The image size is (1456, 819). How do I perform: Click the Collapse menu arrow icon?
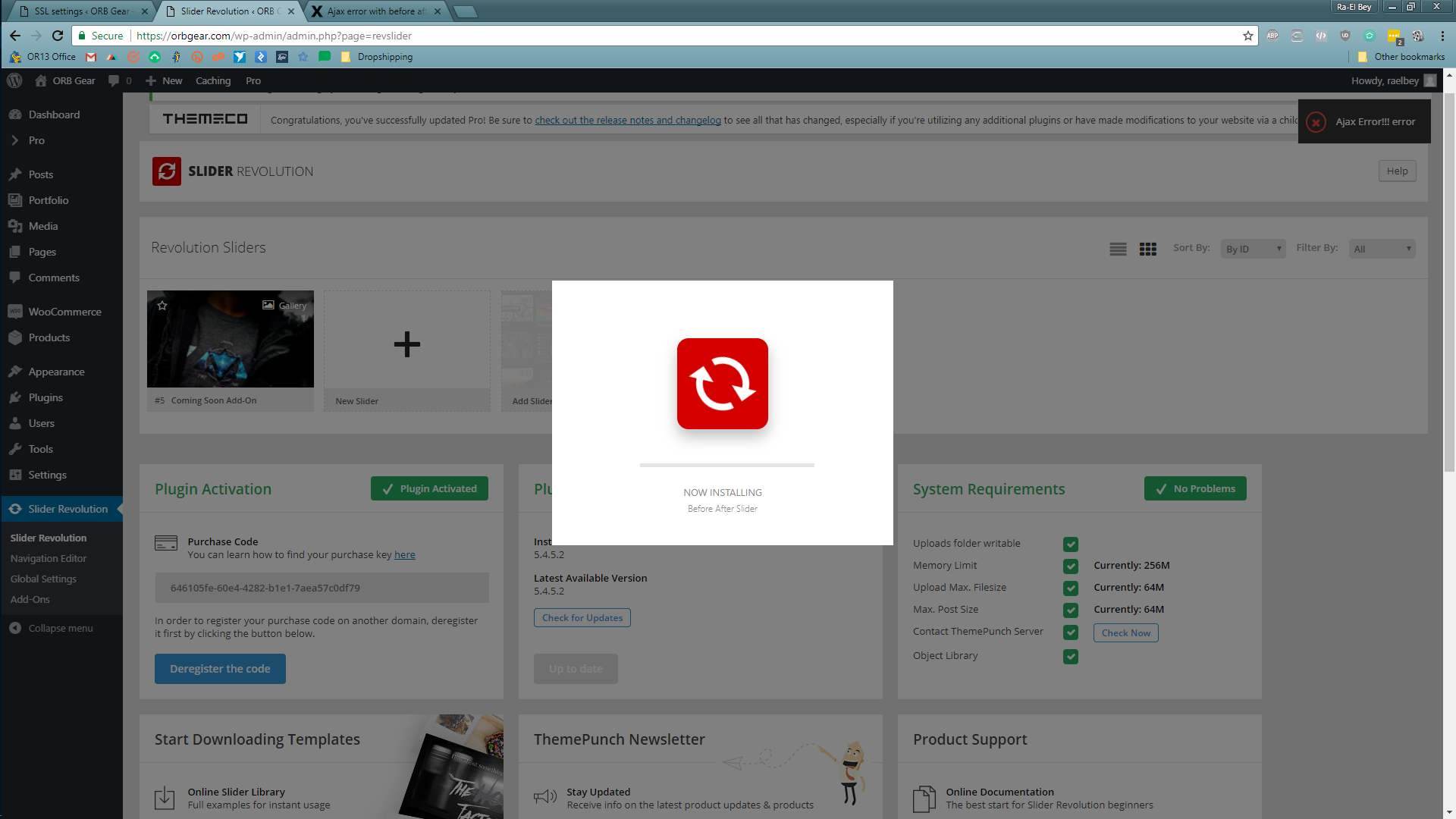click(x=15, y=628)
